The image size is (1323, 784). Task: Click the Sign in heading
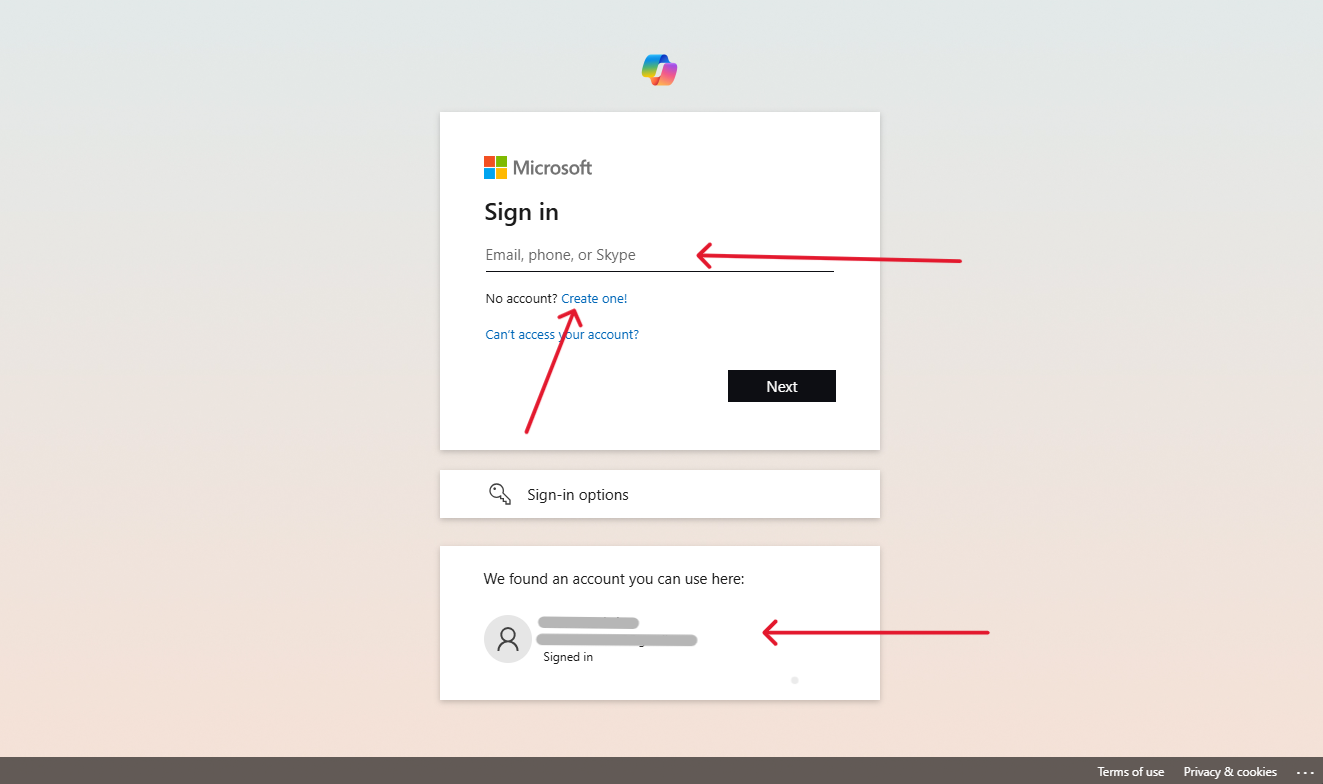(521, 212)
